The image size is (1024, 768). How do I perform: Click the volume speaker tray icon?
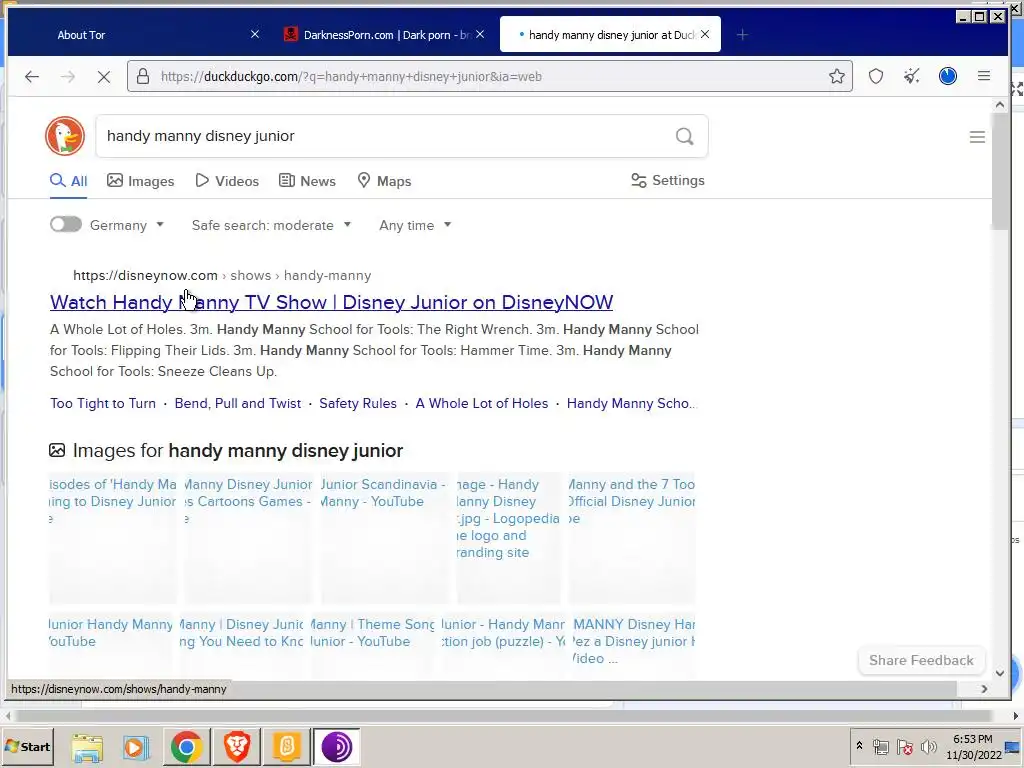pos(928,746)
